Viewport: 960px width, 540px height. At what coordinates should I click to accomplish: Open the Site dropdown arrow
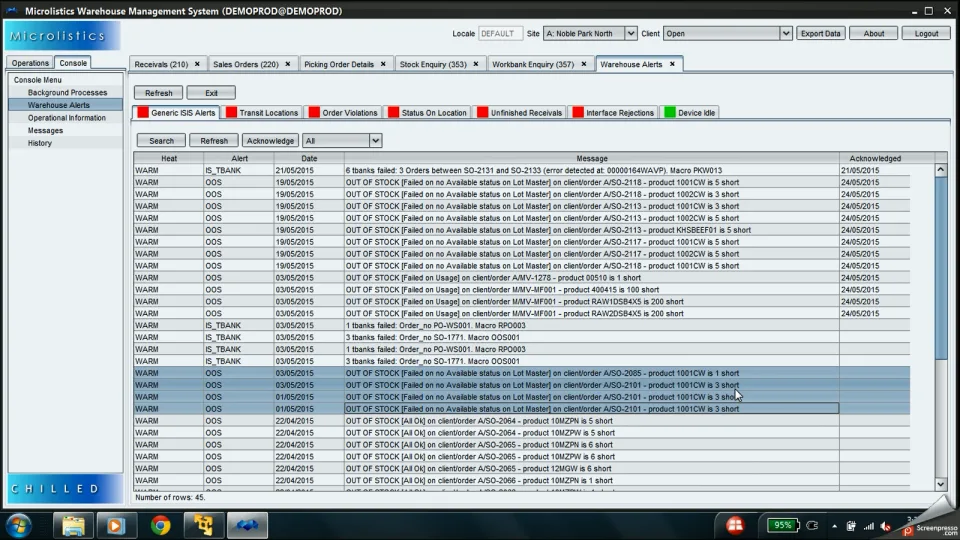630,33
